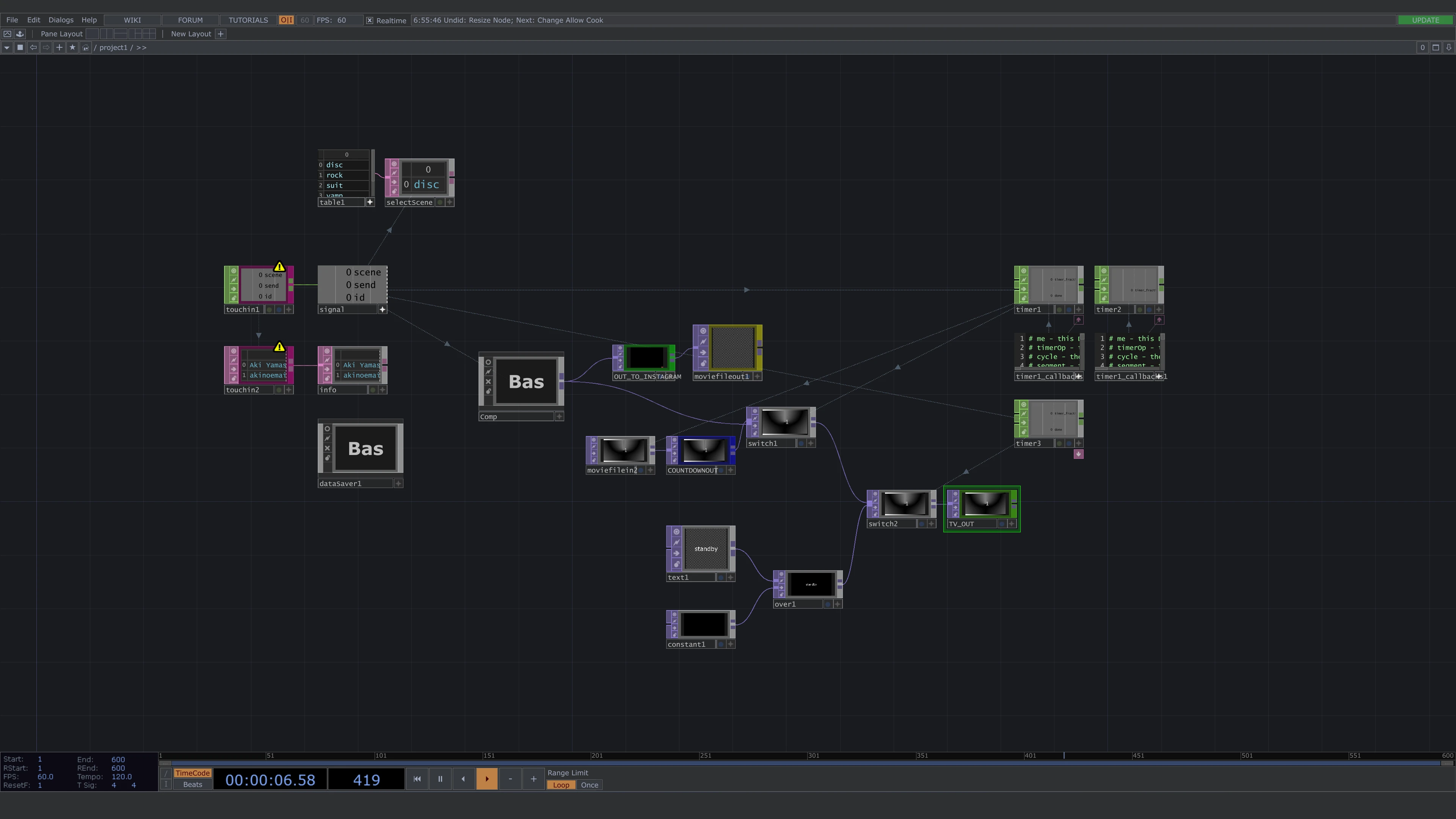This screenshot has height=819, width=1456.
Task: Click the green UPDATE button
Action: [x=1425, y=20]
